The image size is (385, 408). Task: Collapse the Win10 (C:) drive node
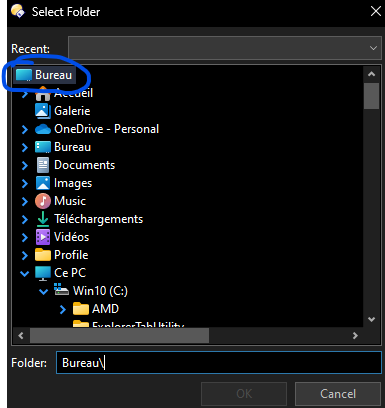tap(43, 292)
